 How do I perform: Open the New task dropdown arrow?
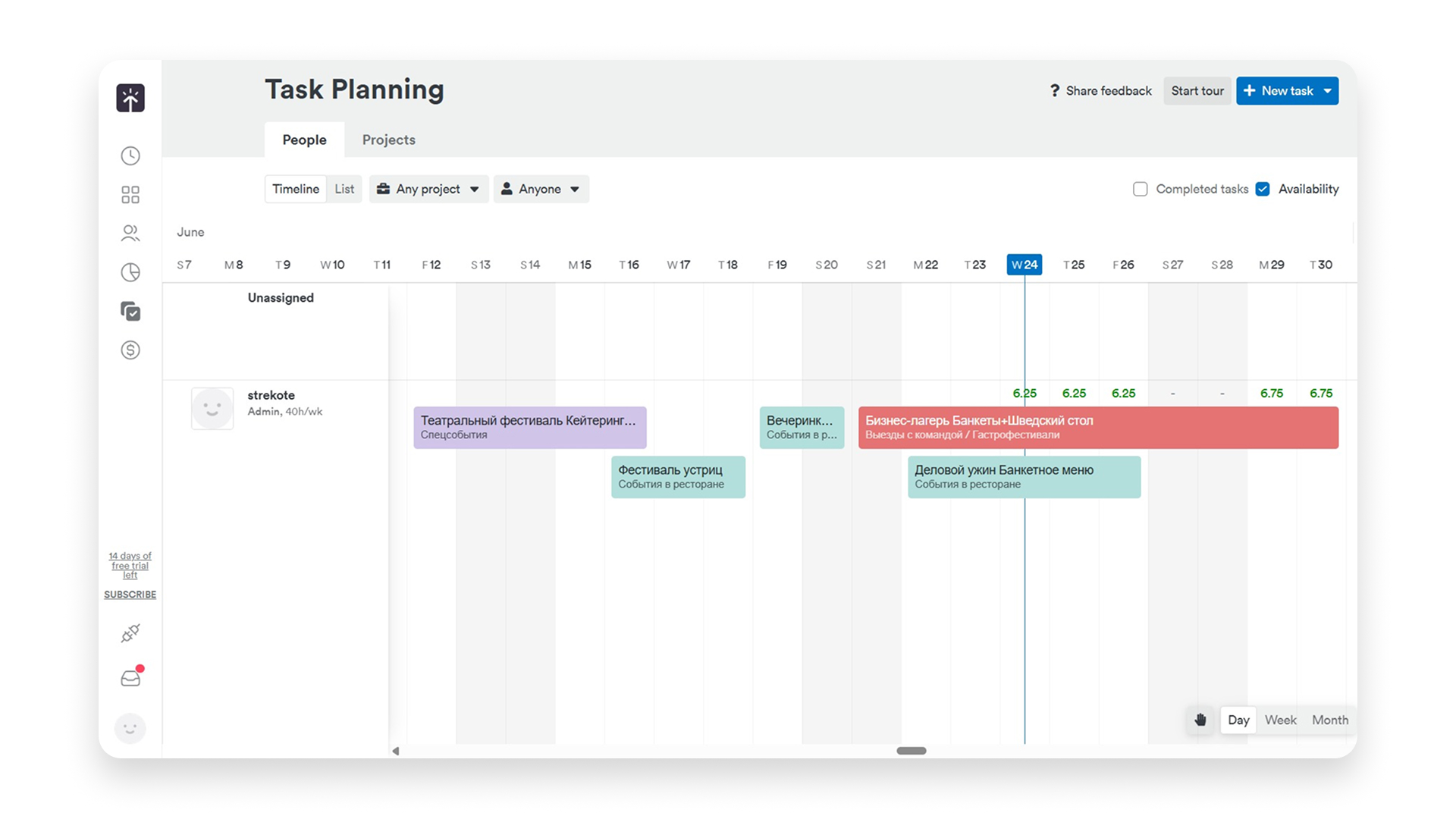[1328, 91]
